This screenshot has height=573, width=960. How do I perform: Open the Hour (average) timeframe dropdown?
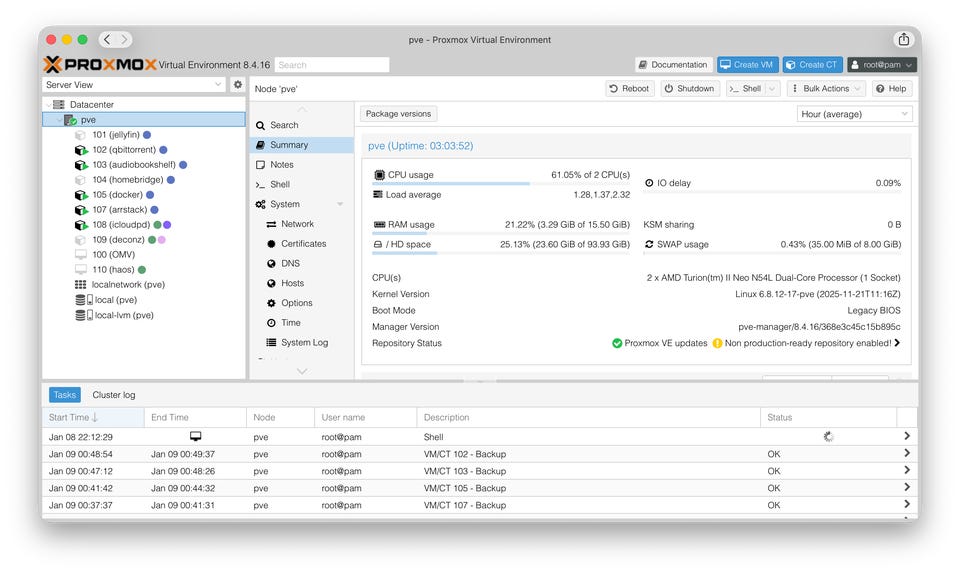[855, 114]
